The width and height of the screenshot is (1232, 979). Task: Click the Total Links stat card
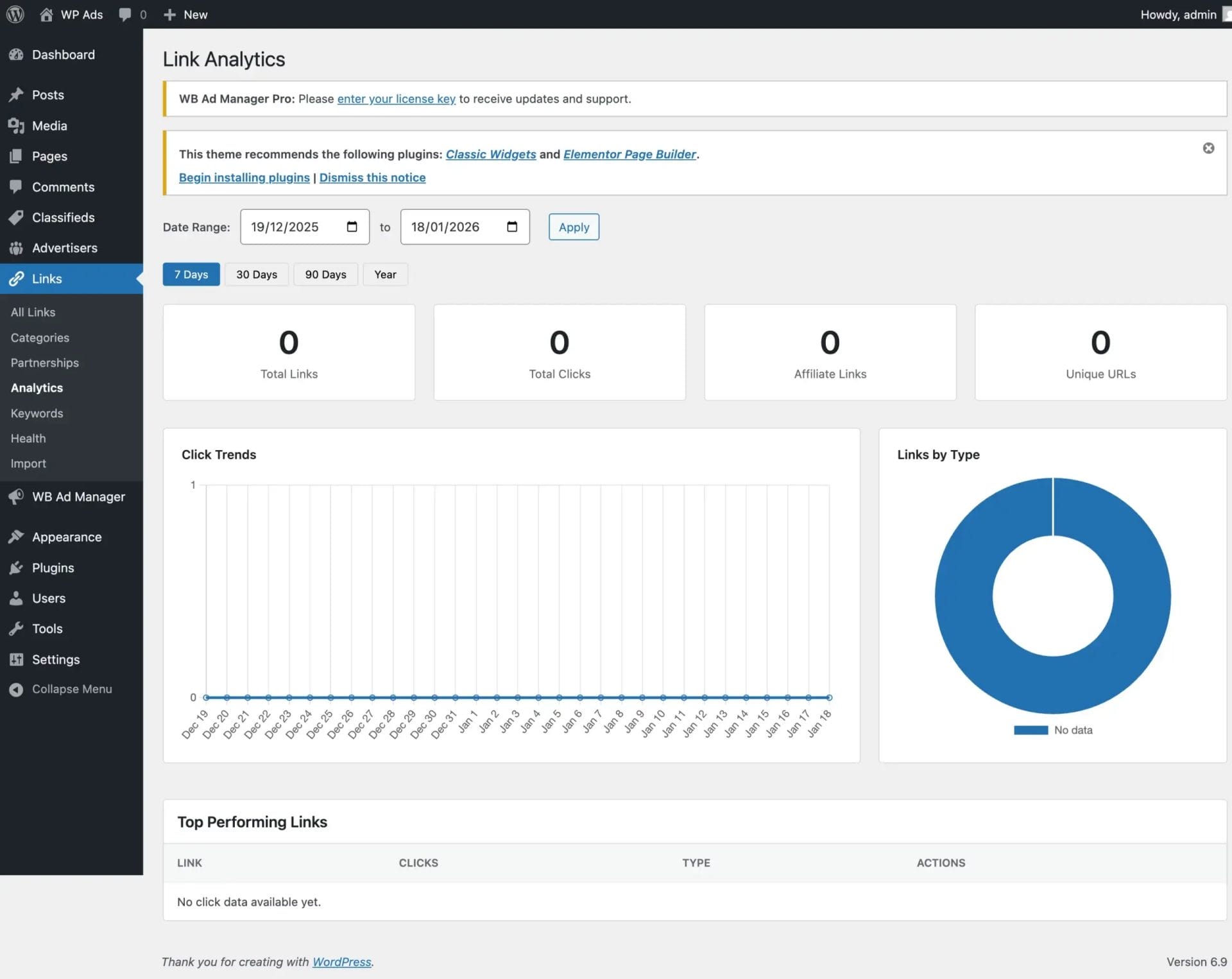[289, 352]
